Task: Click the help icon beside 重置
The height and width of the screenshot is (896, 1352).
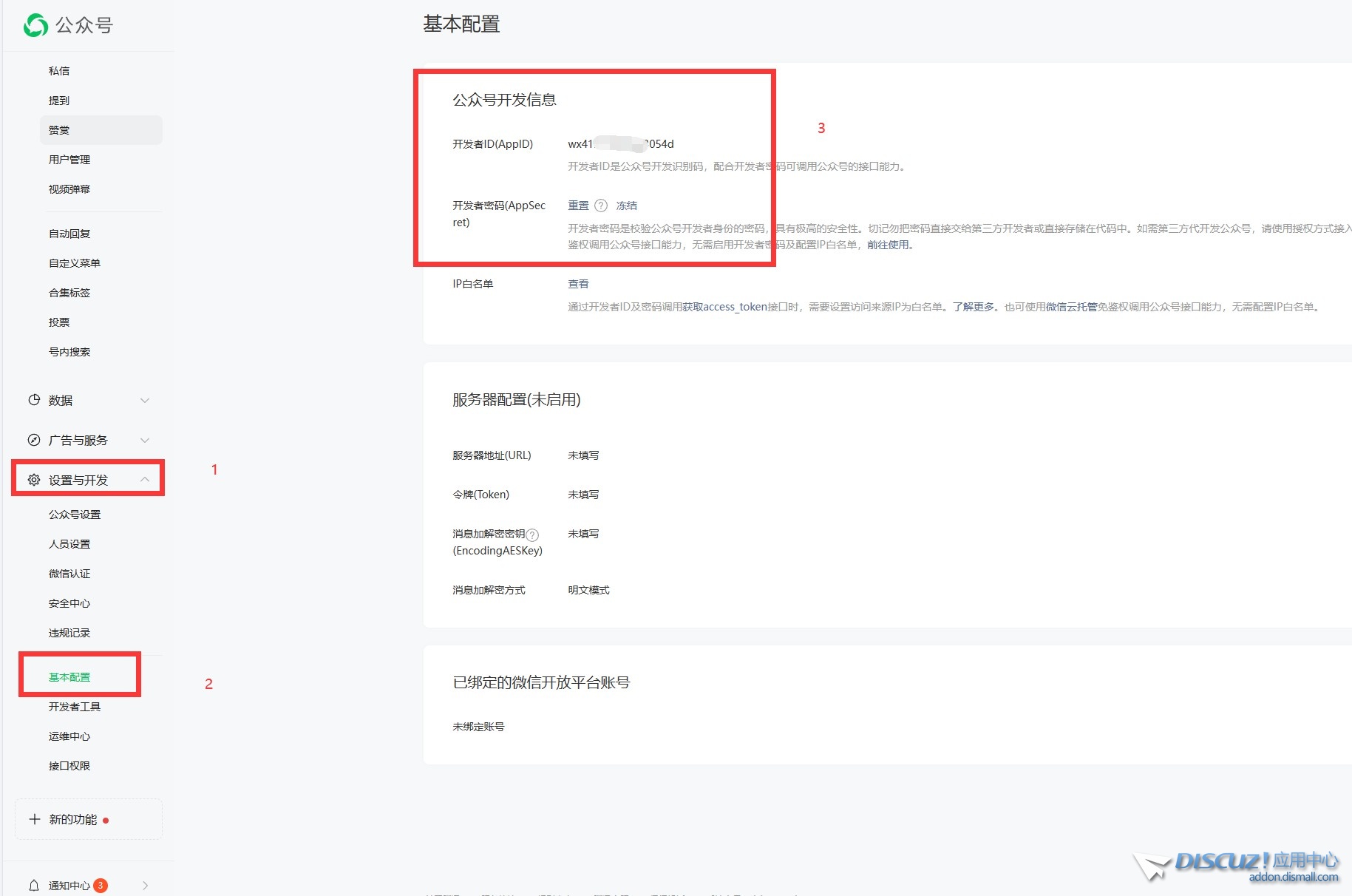Action: point(601,206)
